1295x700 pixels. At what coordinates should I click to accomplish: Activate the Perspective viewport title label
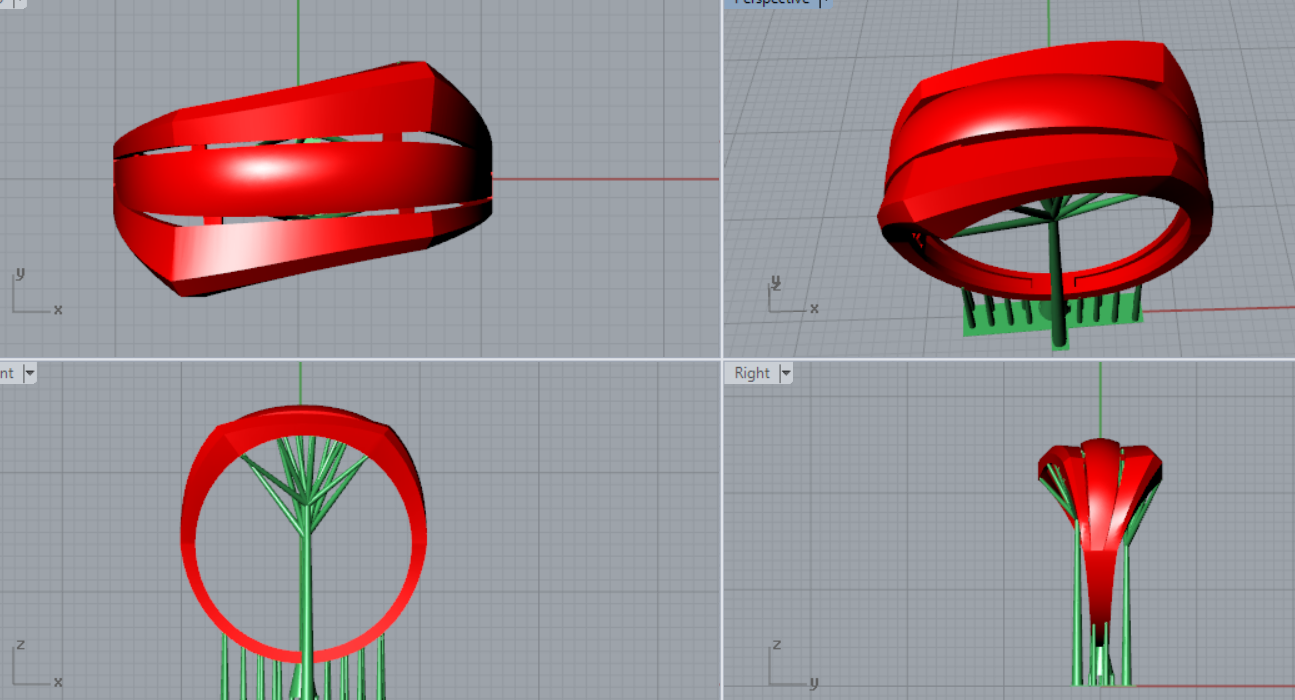pyautogui.click(x=770, y=3)
